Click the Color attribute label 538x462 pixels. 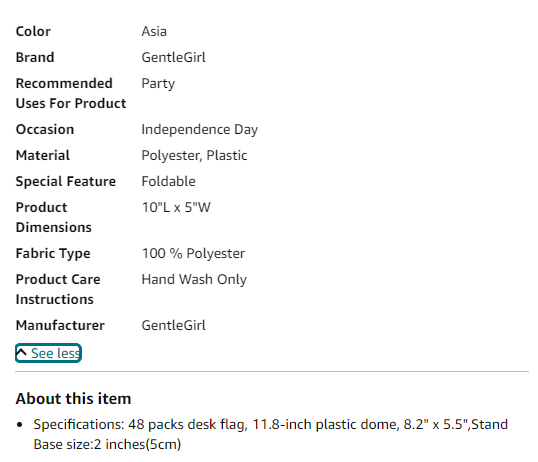click(x=33, y=31)
